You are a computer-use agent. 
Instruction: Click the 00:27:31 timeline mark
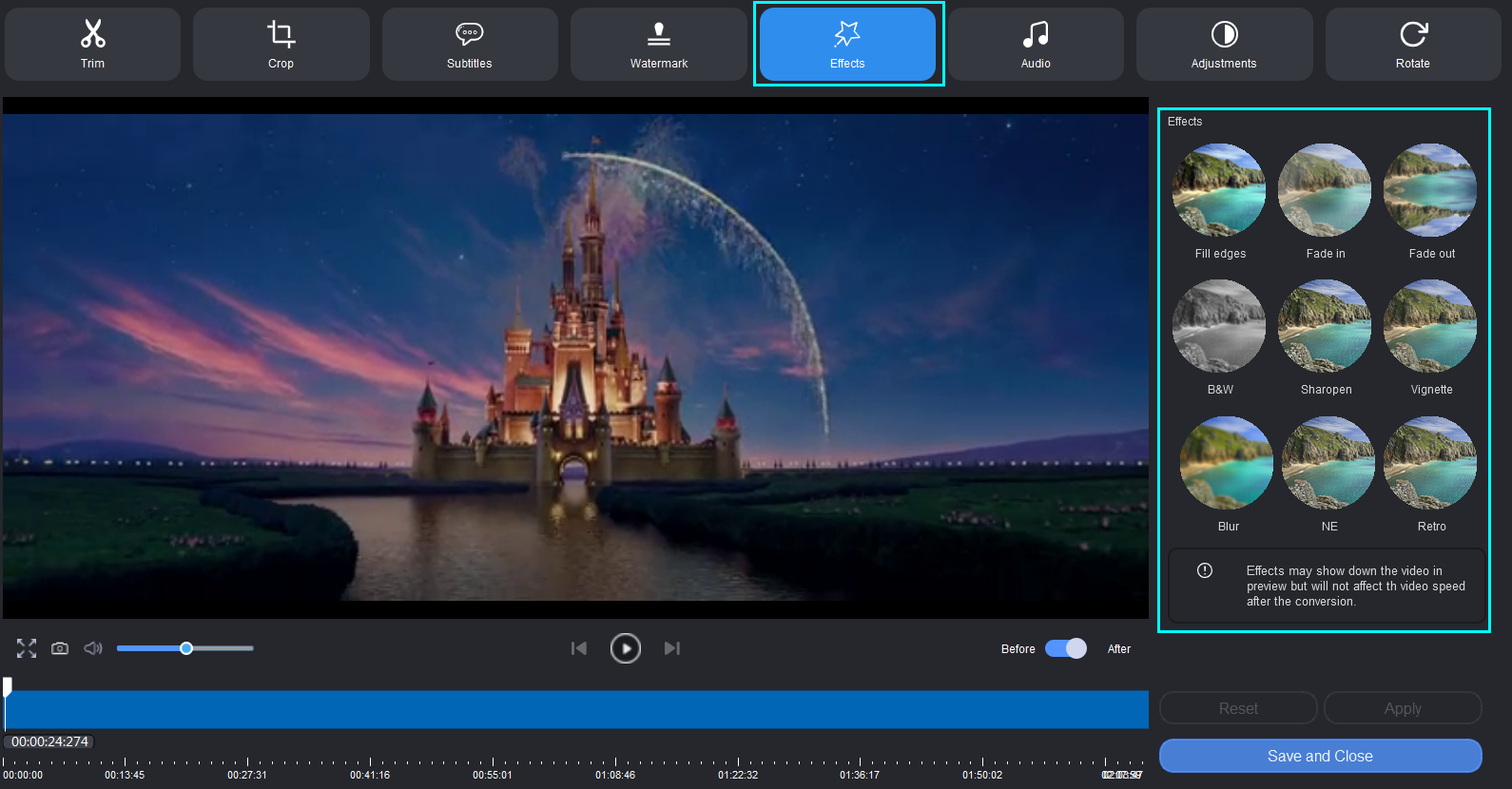point(247,775)
